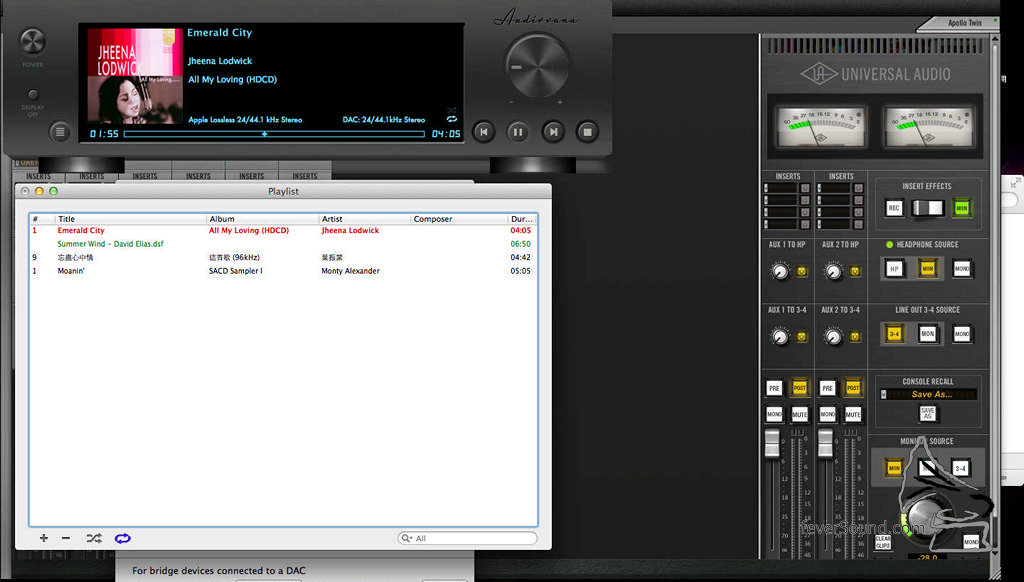This screenshot has width=1024, height=582.
Task: Add a track with the plus button in Playlist
Action: 44,538
